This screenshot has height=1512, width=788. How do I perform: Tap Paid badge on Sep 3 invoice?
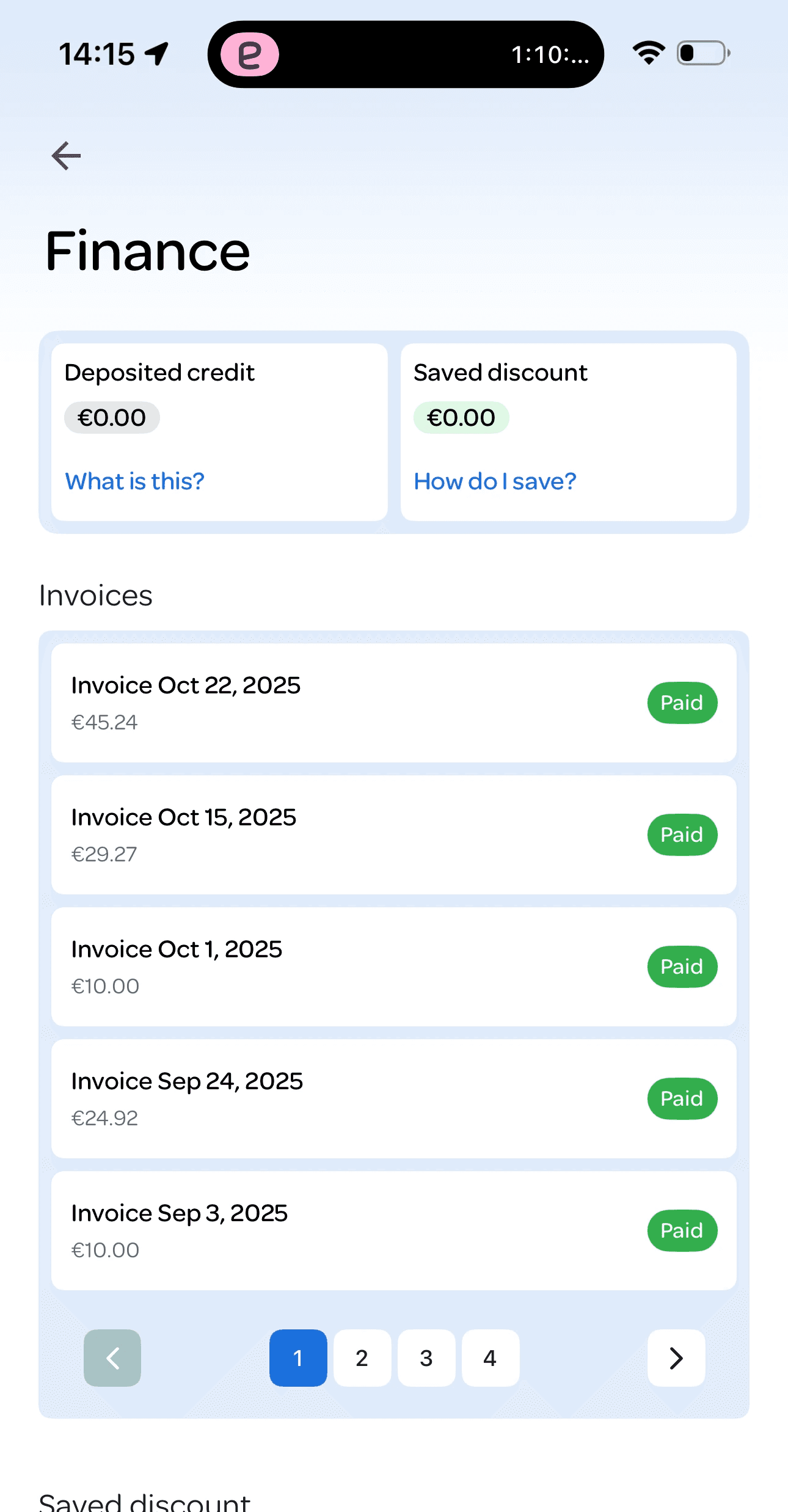[682, 1230]
